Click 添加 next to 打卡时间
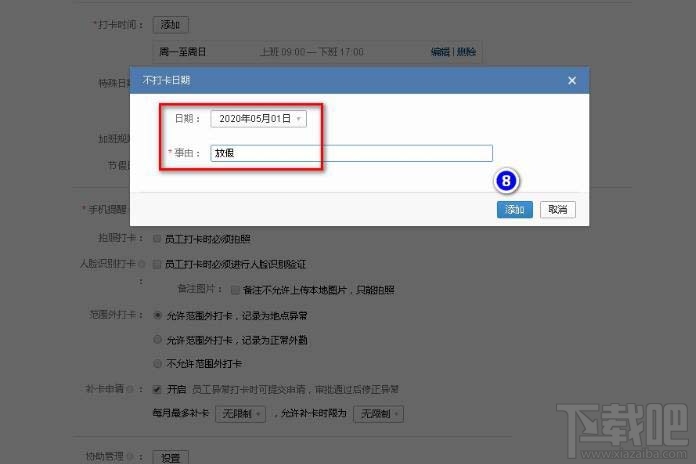 point(170,25)
